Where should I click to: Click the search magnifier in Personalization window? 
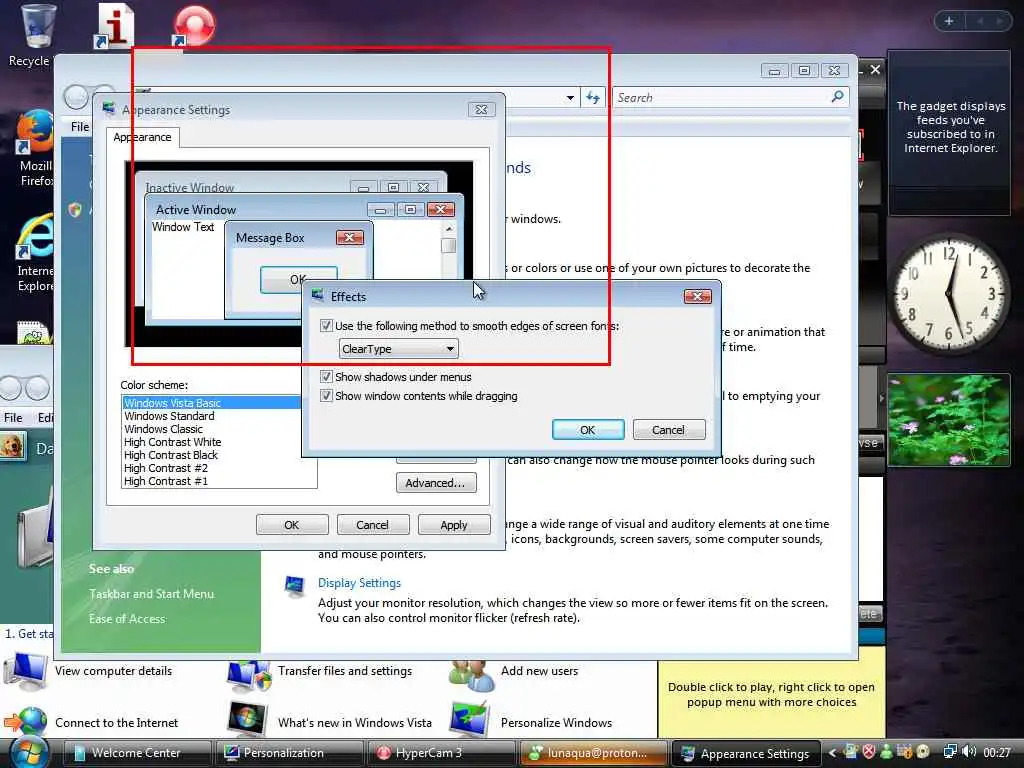(837, 97)
